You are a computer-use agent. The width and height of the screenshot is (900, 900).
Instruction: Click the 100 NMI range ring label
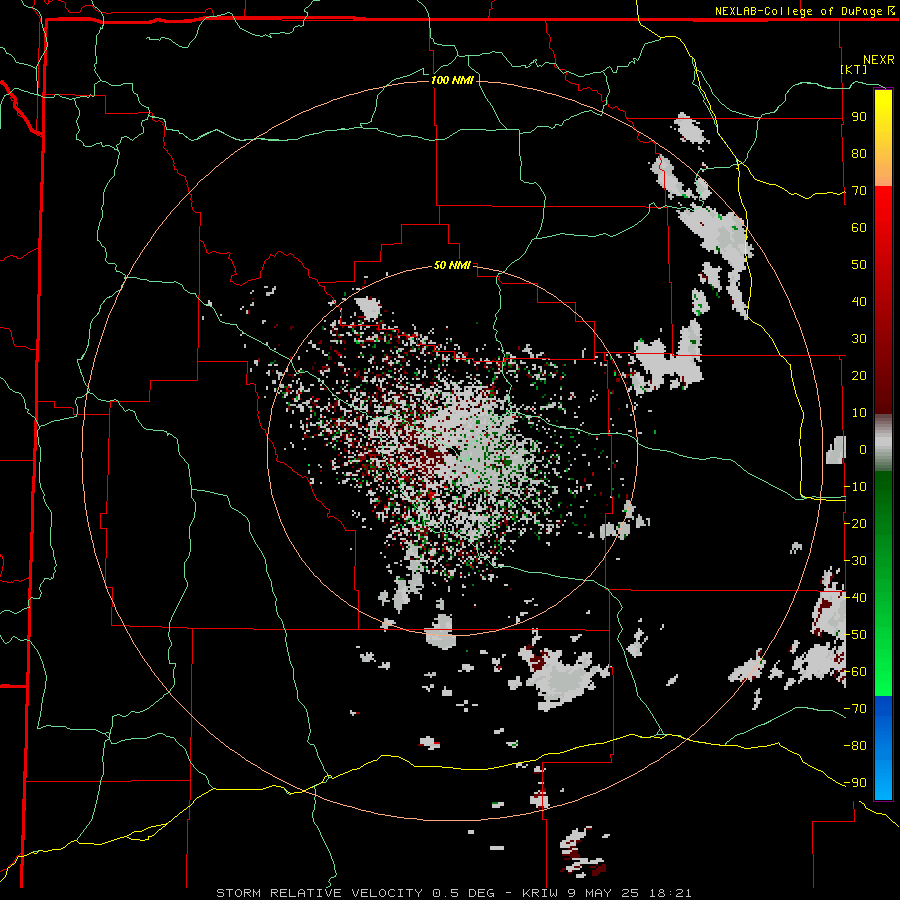pyautogui.click(x=452, y=80)
